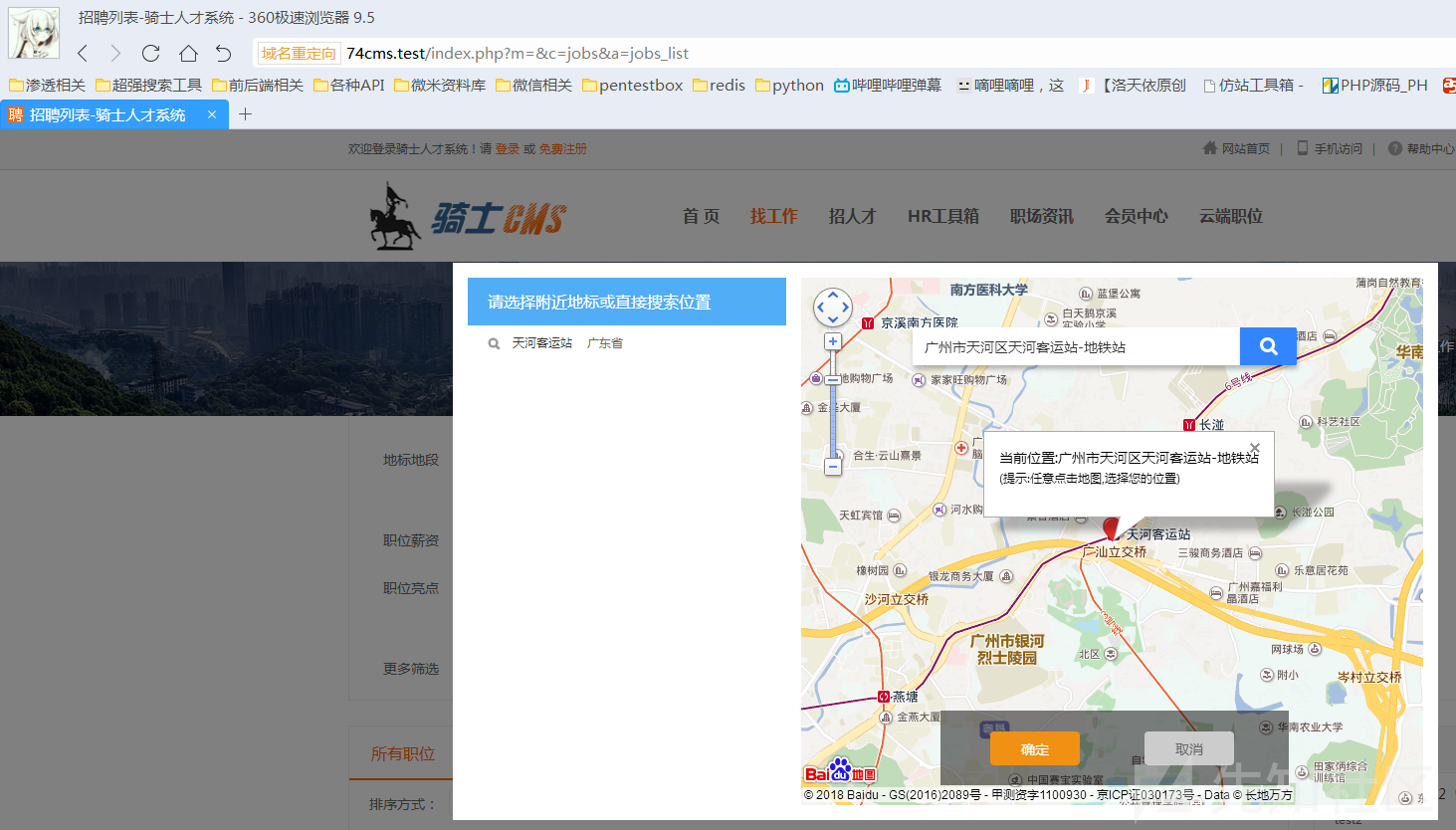Click the map search magnifier button
Image resolution: width=1456 pixels, height=830 pixels.
1268,346
